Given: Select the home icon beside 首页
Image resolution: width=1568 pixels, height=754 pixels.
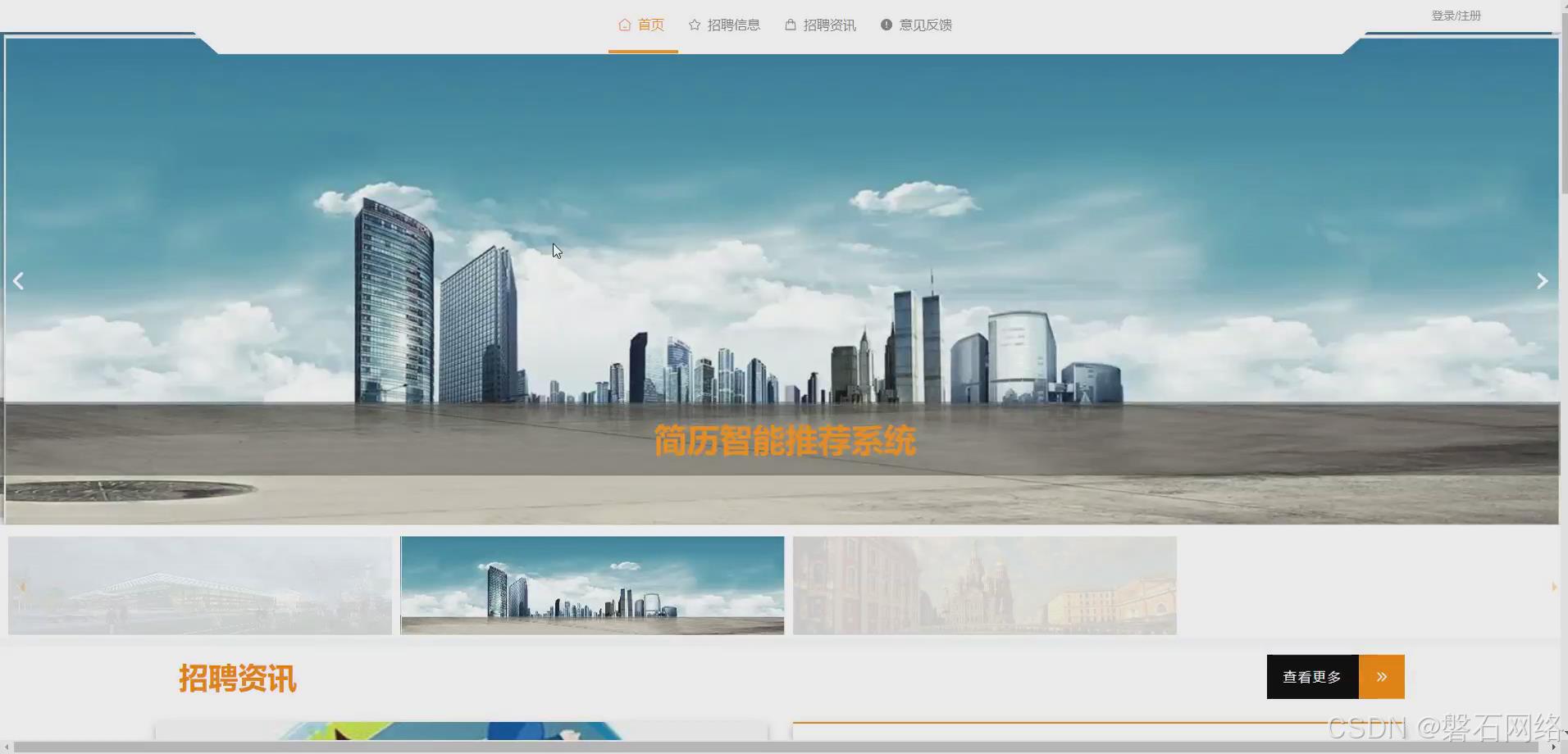Looking at the screenshot, I should tap(622, 25).
